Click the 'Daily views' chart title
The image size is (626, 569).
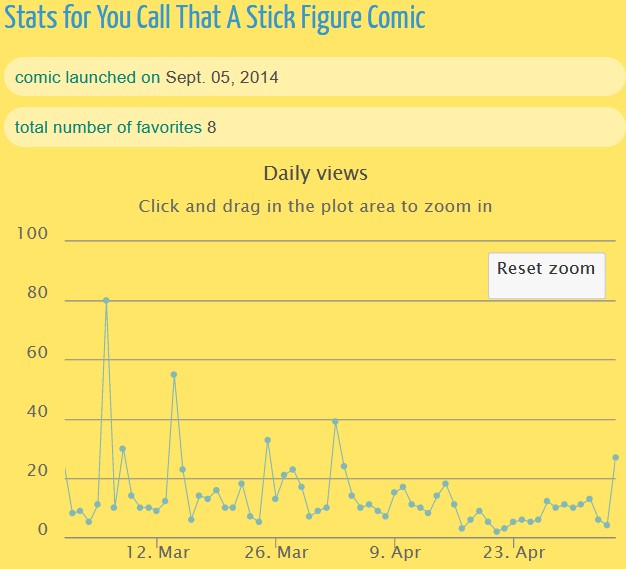pyautogui.click(x=315, y=173)
